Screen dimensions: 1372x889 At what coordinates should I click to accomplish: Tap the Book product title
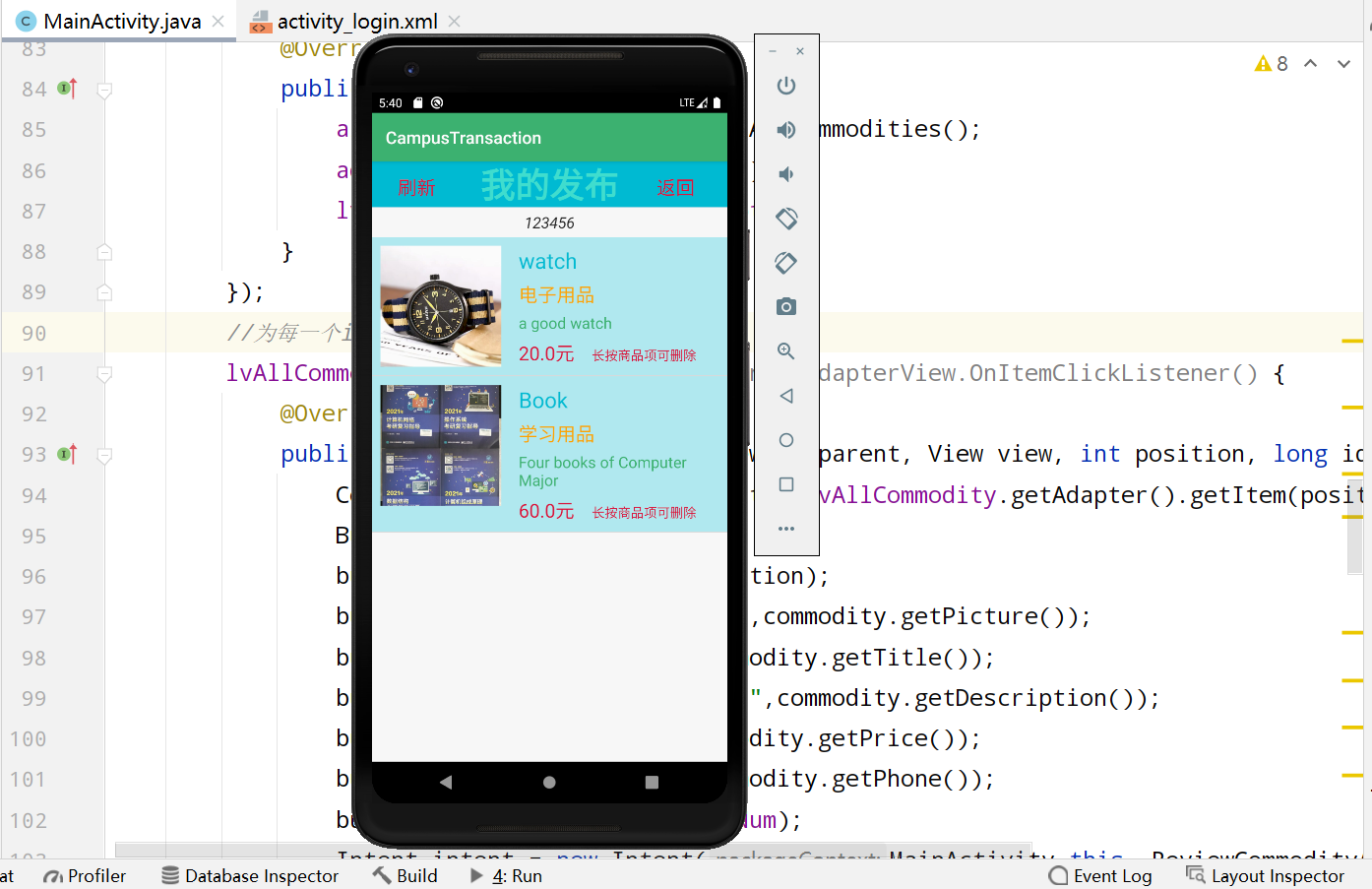(543, 401)
